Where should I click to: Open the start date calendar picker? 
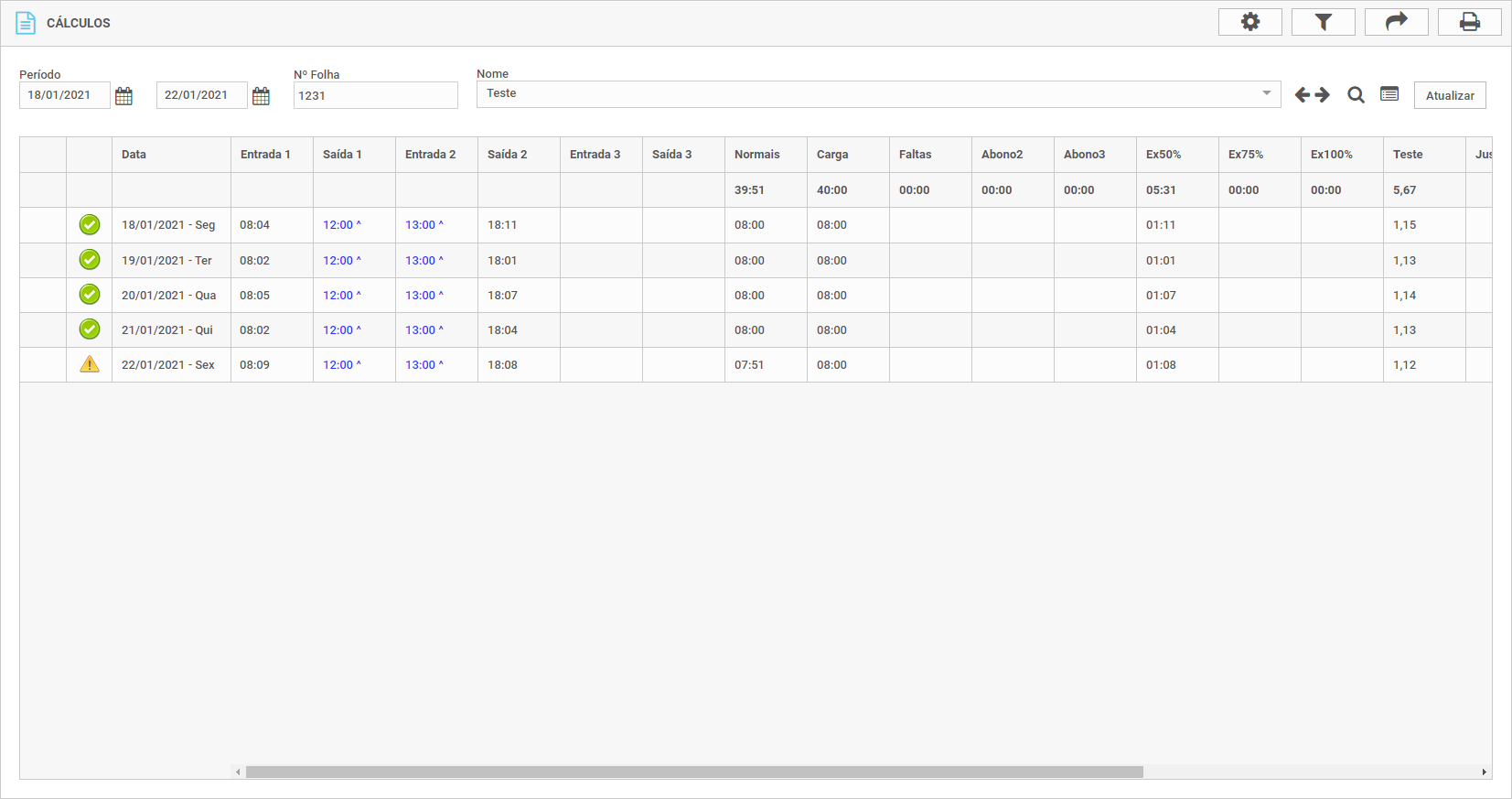[124, 96]
